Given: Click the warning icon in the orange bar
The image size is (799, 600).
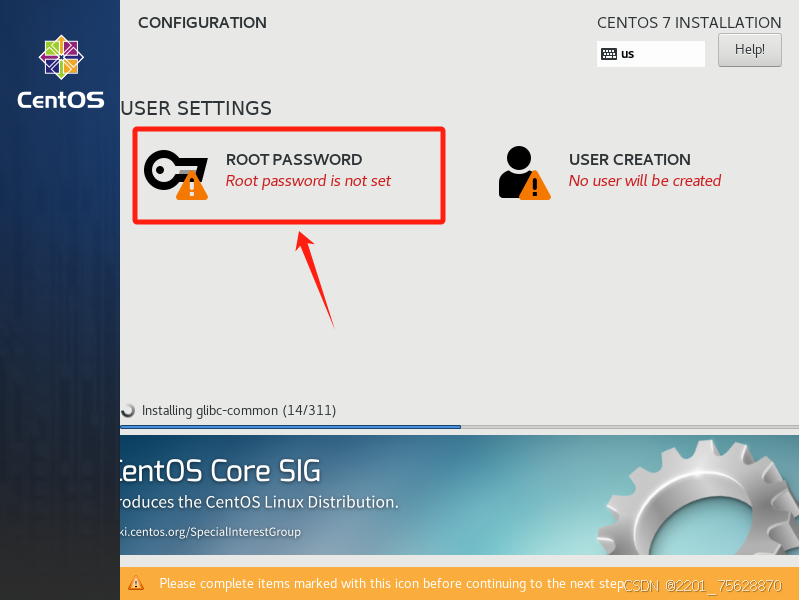Looking at the screenshot, I should (136, 583).
